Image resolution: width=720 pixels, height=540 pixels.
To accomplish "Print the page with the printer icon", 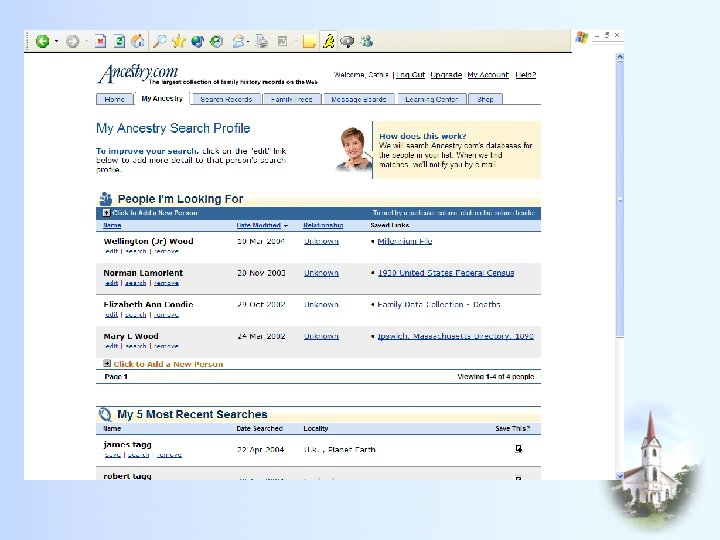I will tap(262, 41).
